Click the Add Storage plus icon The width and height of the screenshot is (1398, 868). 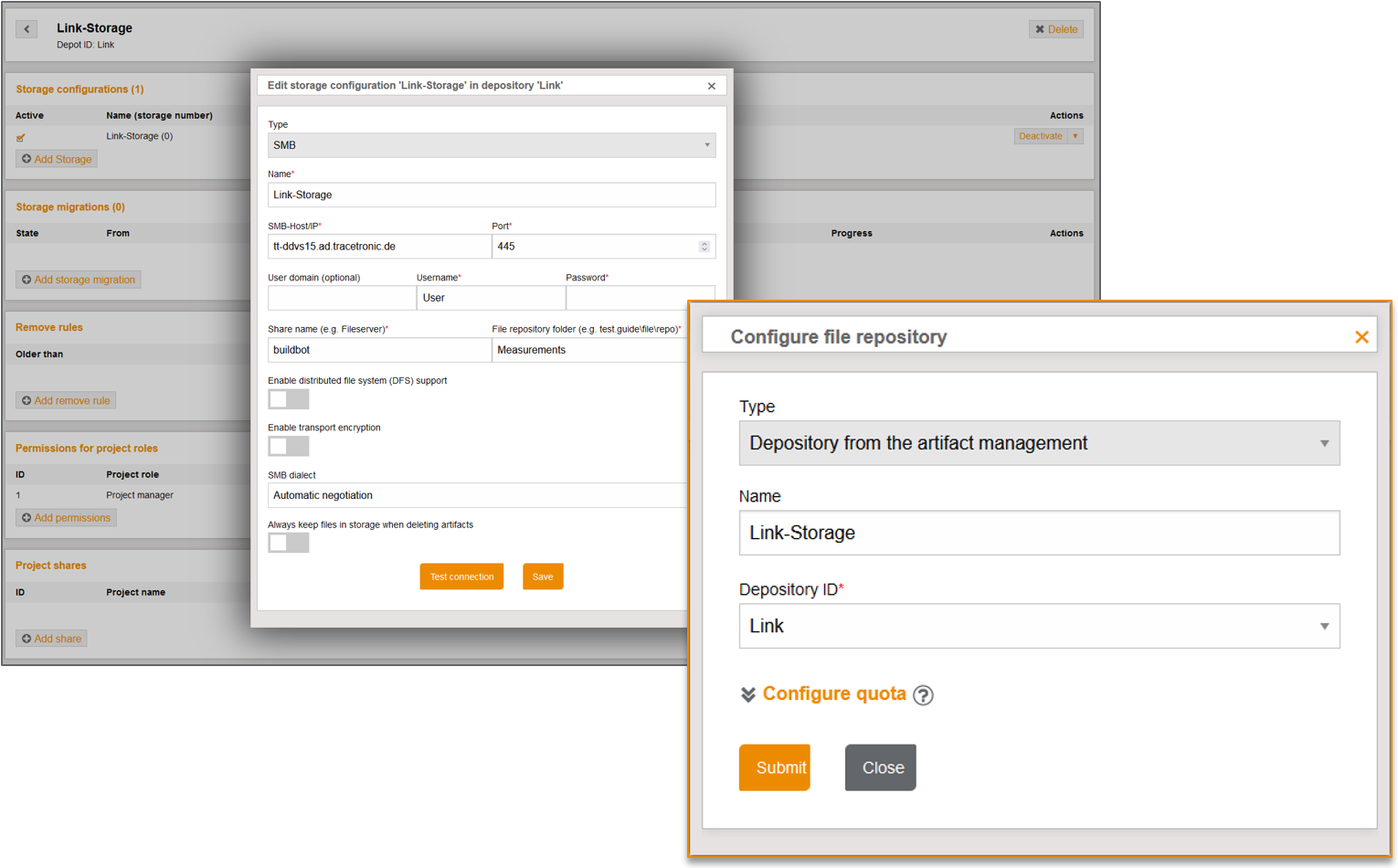coord(28,158)
